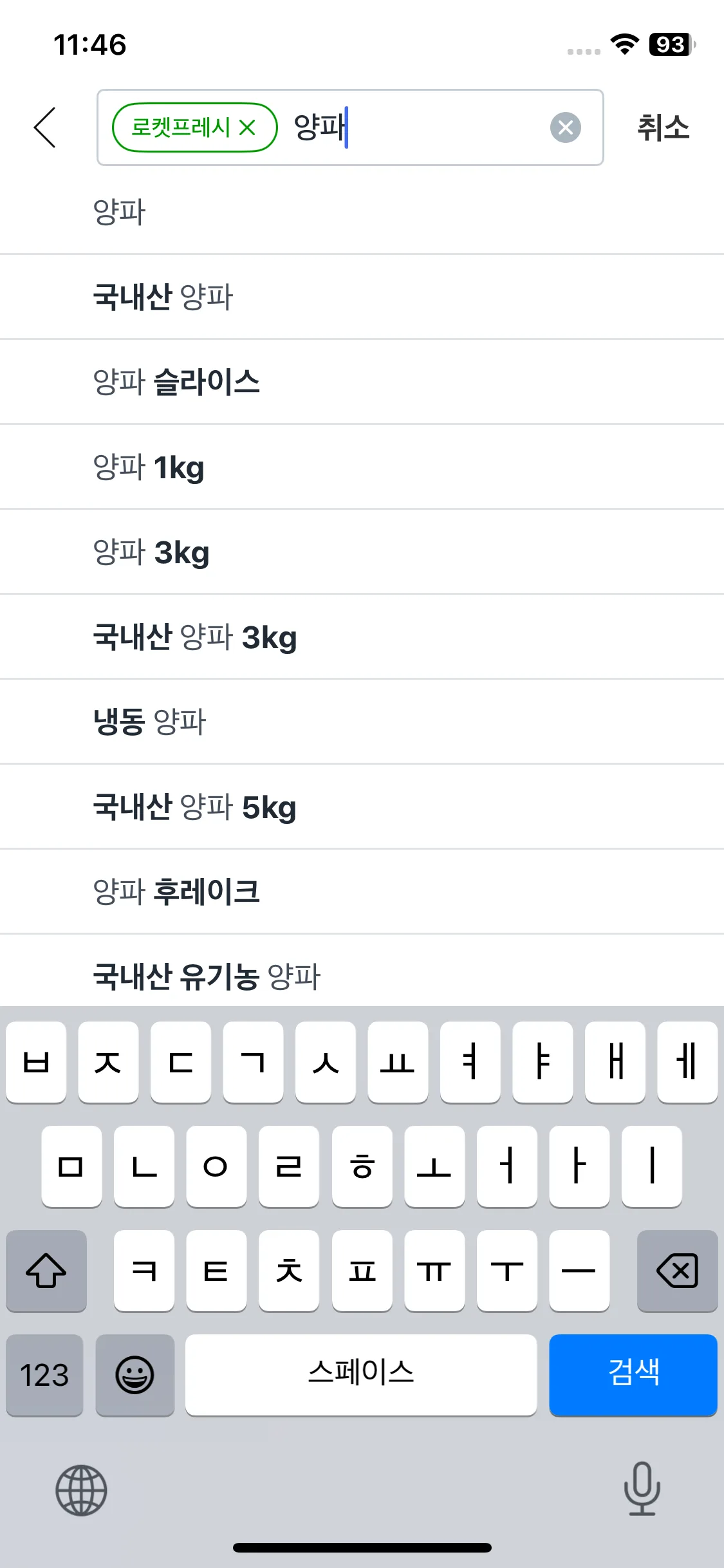Tap 취소 to cancel search
This screenshot has height=1568, width=724.
663,127
